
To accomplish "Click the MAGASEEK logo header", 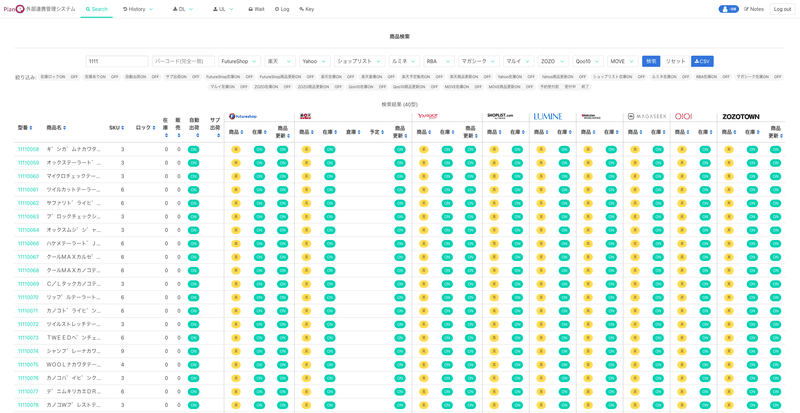I will [x=647, y=116].
